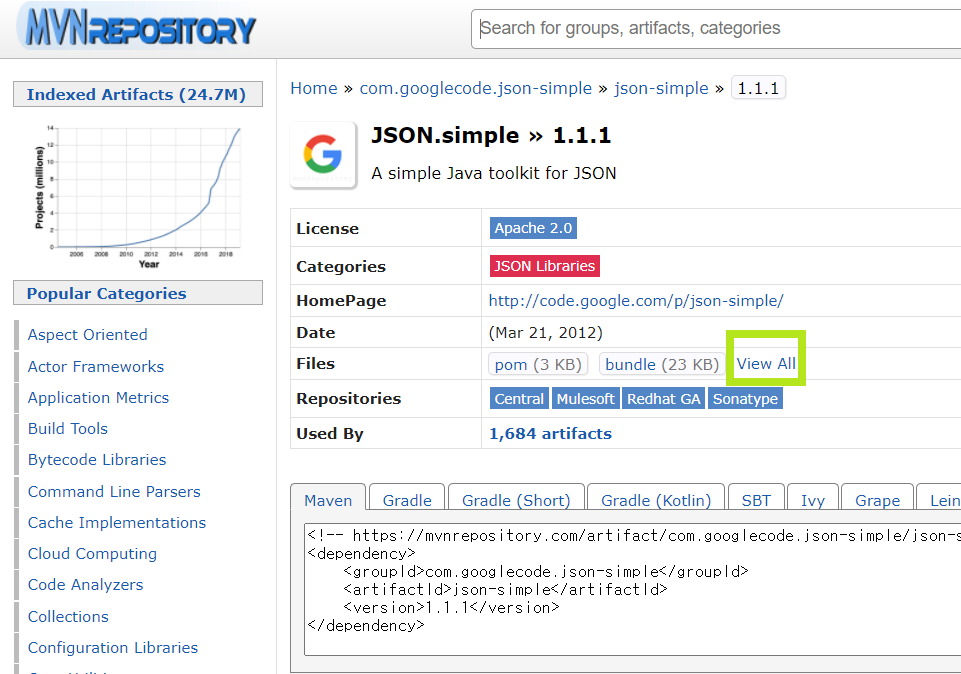The width and height of the screenshot is (961, 674).
Task: Click the MVNRepository logo
Action: pos(139,28)
